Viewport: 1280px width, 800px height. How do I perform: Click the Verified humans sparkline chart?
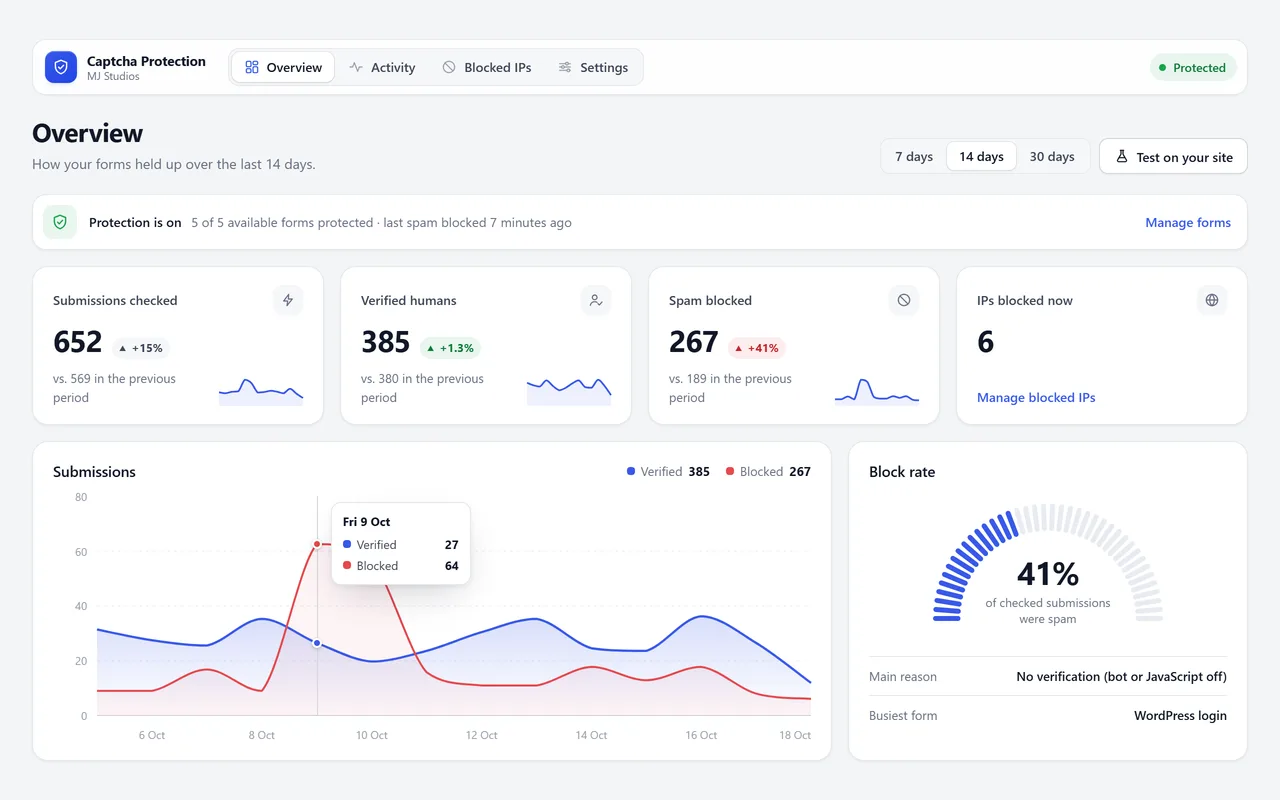pyautogui.click(x=569, y=391)
